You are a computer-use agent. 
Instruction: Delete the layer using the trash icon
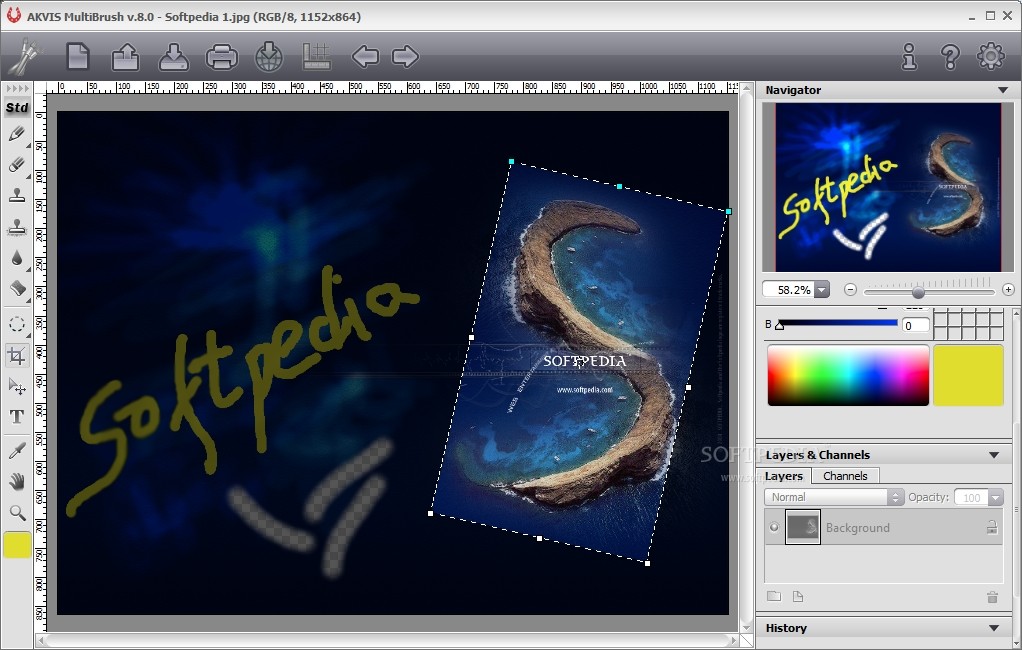coord(992,597)
